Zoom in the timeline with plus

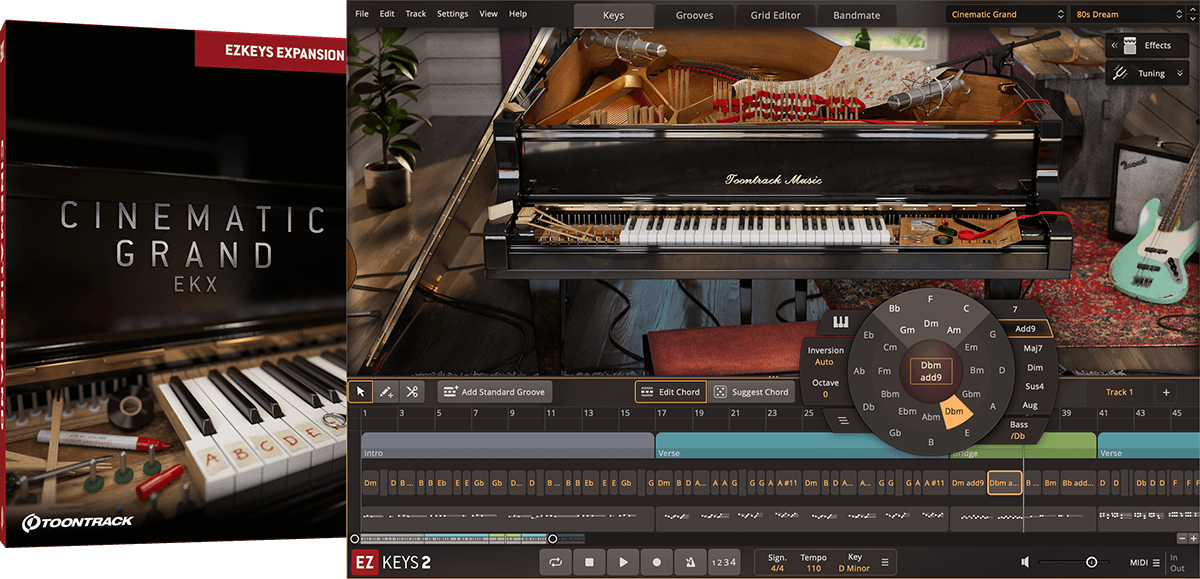1192,538
